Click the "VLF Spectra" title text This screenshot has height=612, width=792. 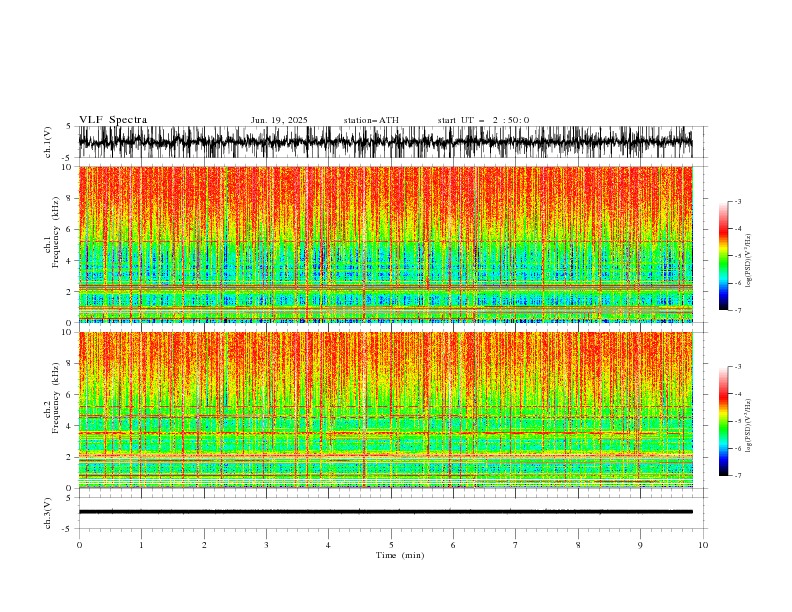(x=113, y=120)
